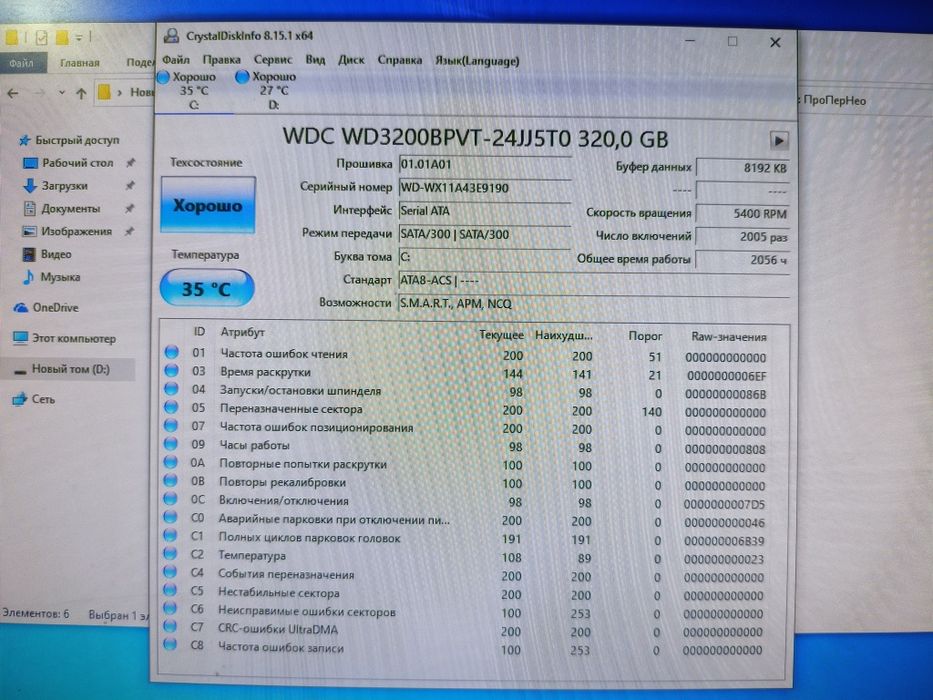
Task: Switch to Главная ribbon tab in Explorer
Action: tap(79, 62)
